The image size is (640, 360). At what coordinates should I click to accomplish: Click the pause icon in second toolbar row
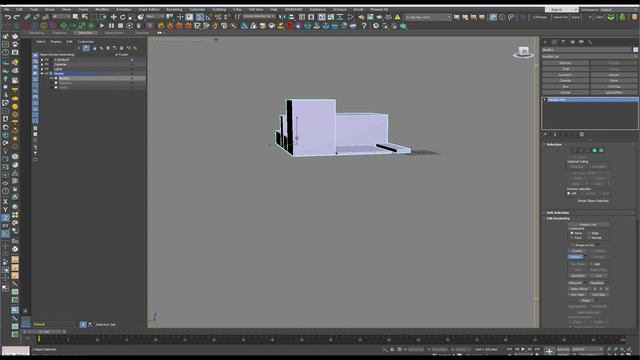coord(111,26)
